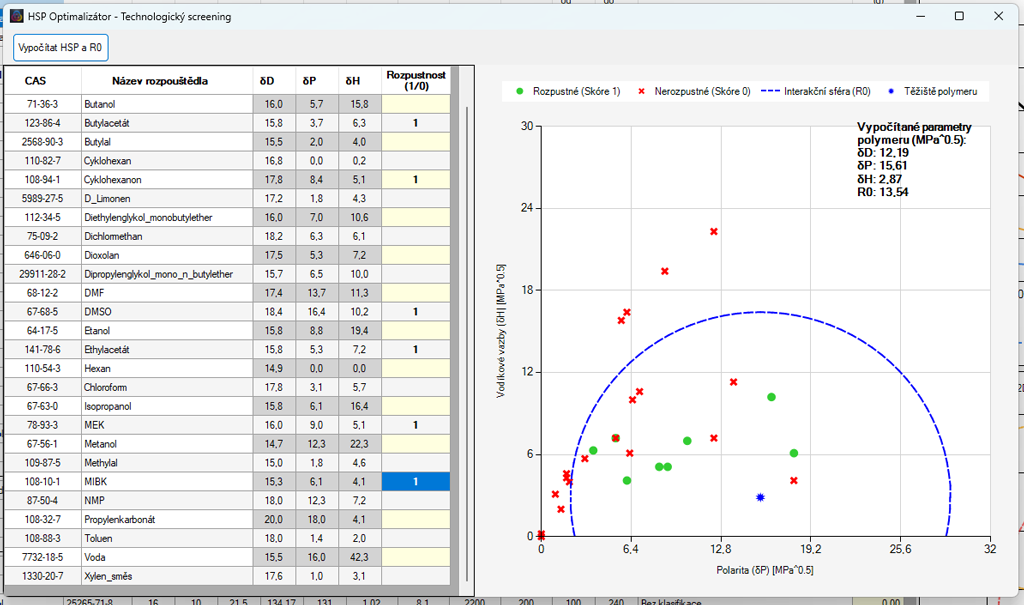Click the CAS column header
This screenshot has height=605, width=1024.
point(42,81)
